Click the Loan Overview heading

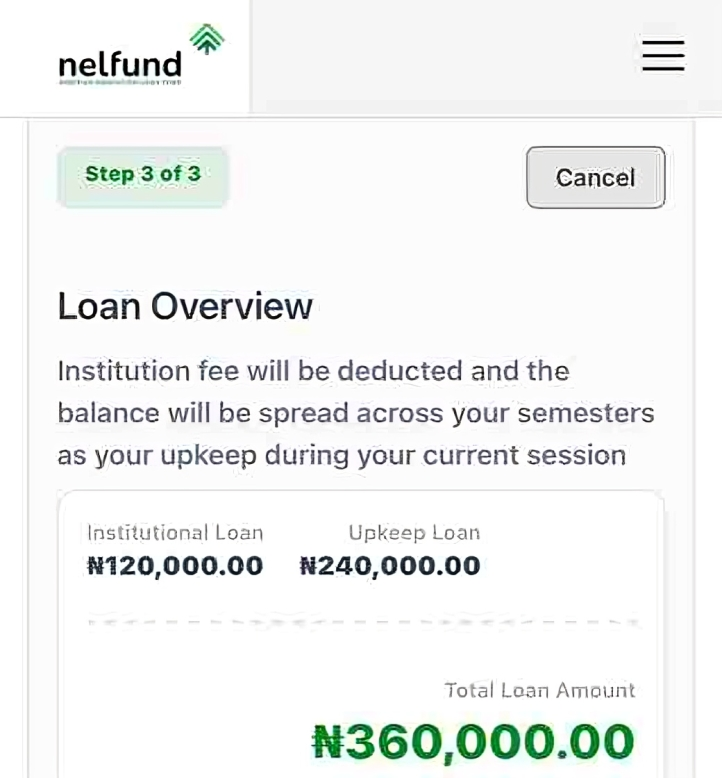pyautogui.click(x=185, y=306)
